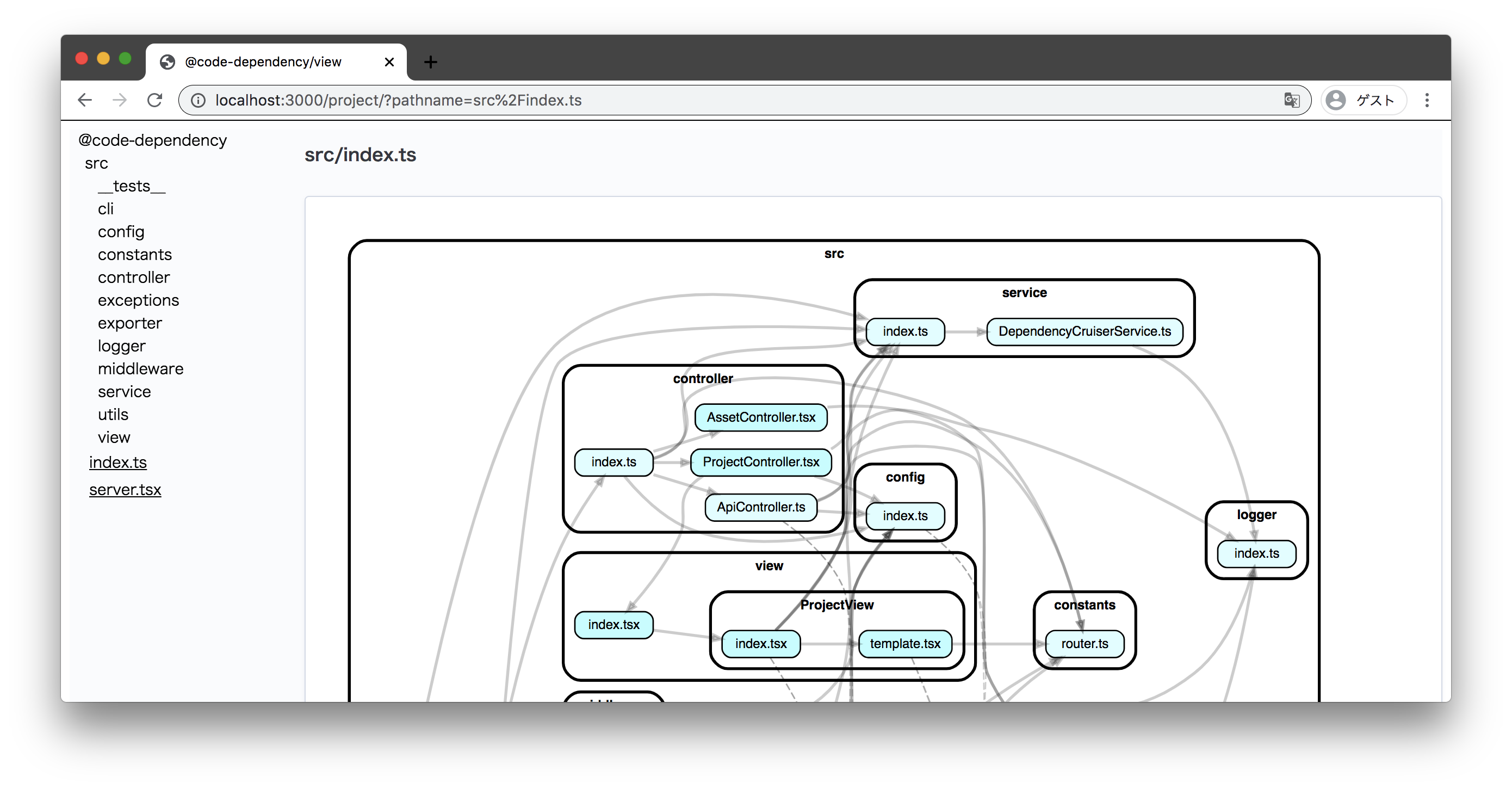1512x789 pixels.
Task: Expand the exporter directory item
Action: click(128, 323)
